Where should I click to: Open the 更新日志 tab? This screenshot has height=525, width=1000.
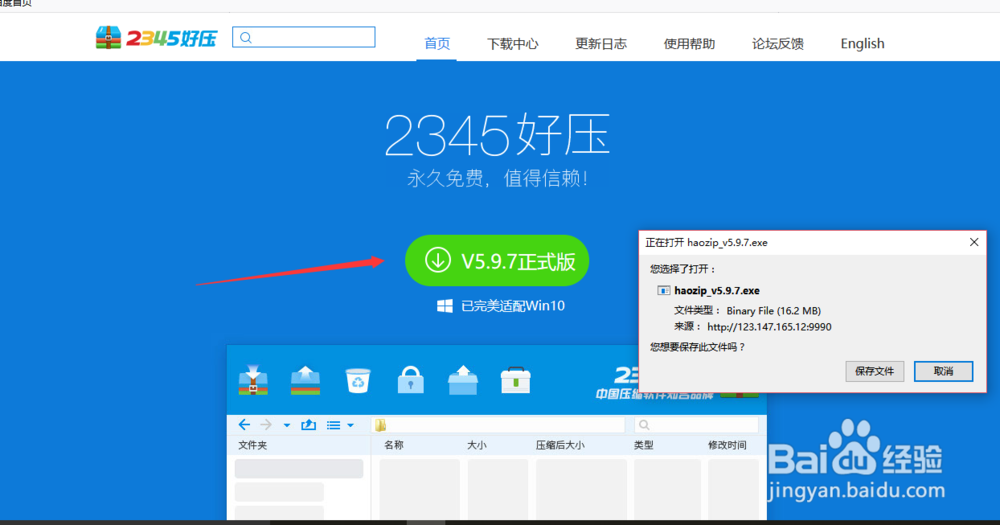601,43
